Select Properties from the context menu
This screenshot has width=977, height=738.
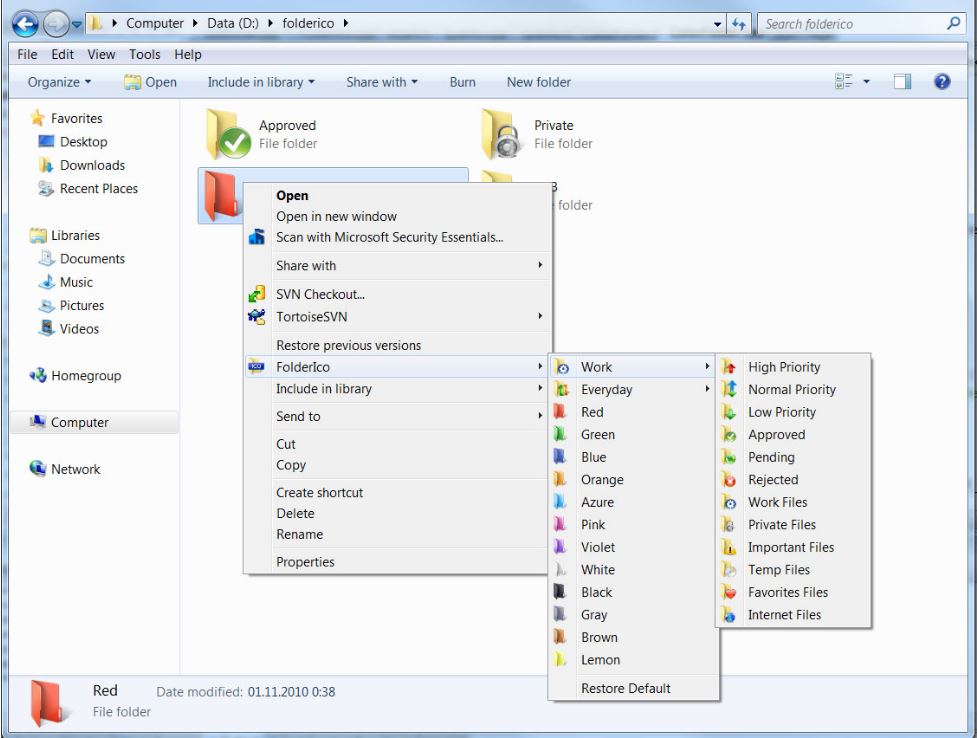[x=305, y=562]
